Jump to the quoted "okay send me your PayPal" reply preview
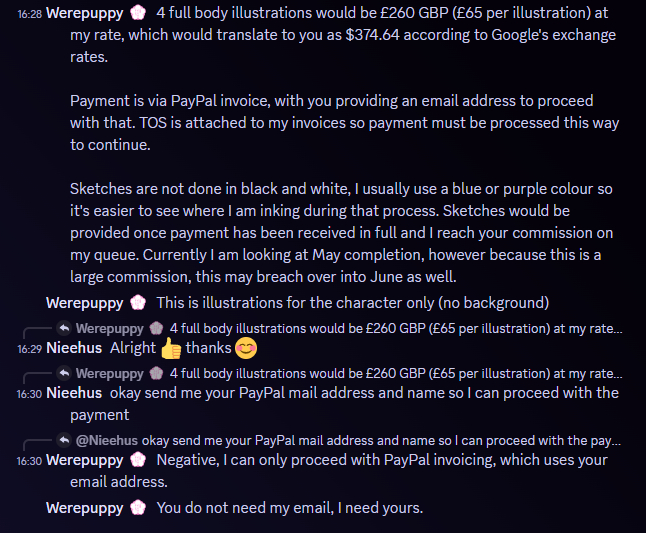The height and width of the screenshot is (533, 646). click(x=382, y=440)
